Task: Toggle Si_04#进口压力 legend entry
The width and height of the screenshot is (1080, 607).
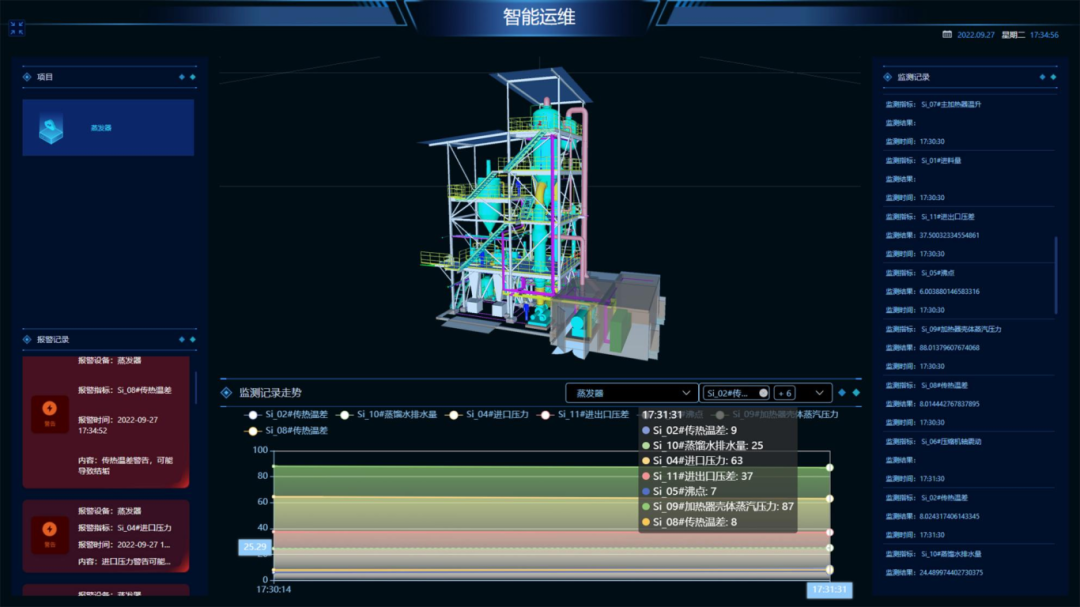Action: pos(487,414)
